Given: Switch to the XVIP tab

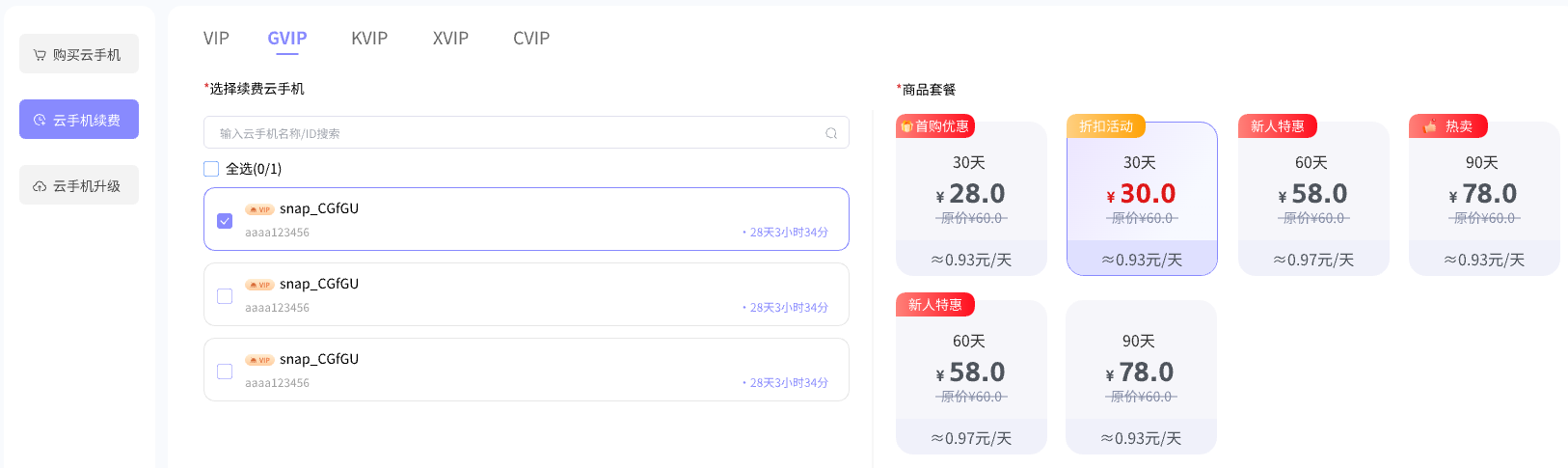Looking at the screenshot, I should (x=450, y=39).
